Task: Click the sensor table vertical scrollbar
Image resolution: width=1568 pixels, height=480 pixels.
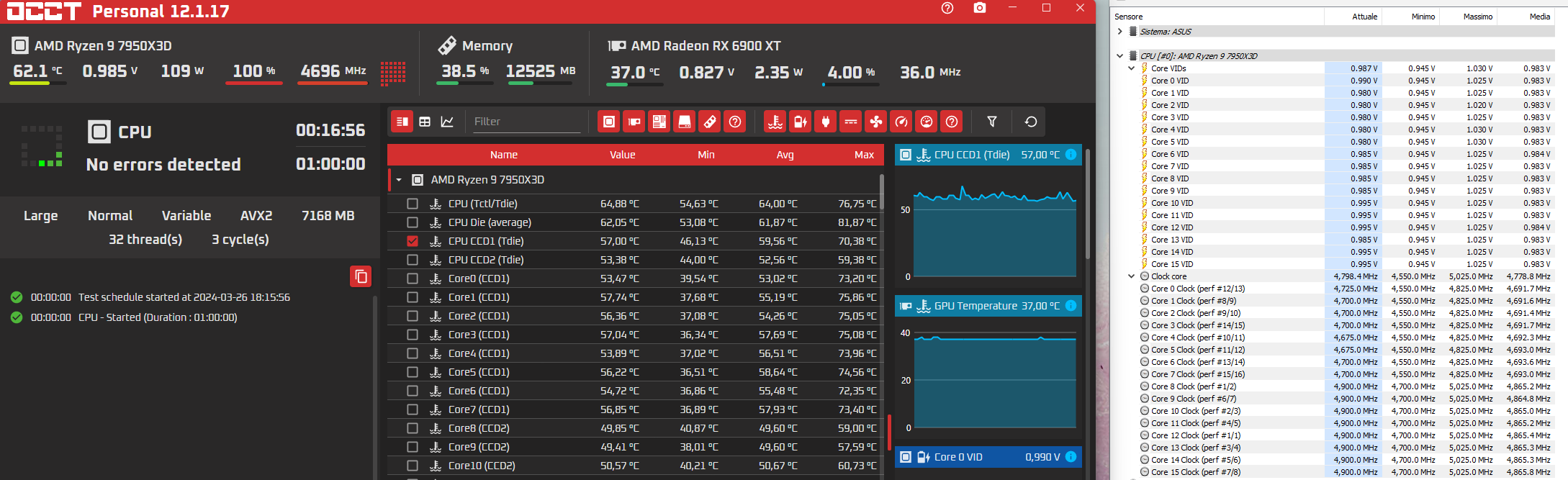Action: pyautogui.click(x=881, y=191)
